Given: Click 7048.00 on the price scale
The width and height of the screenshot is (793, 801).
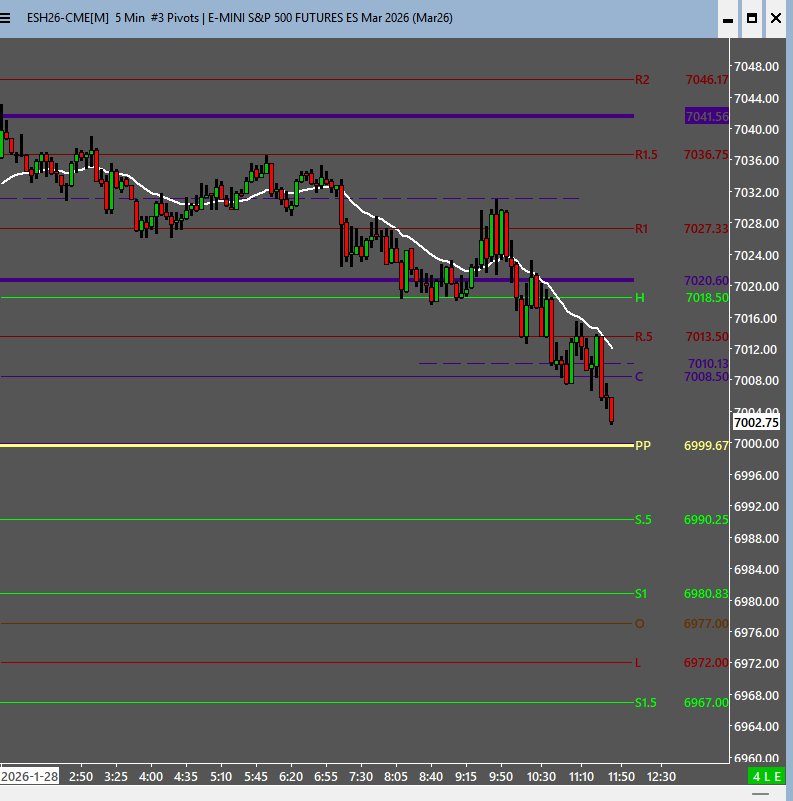Looking at the screenshot, I should [757, 67].
